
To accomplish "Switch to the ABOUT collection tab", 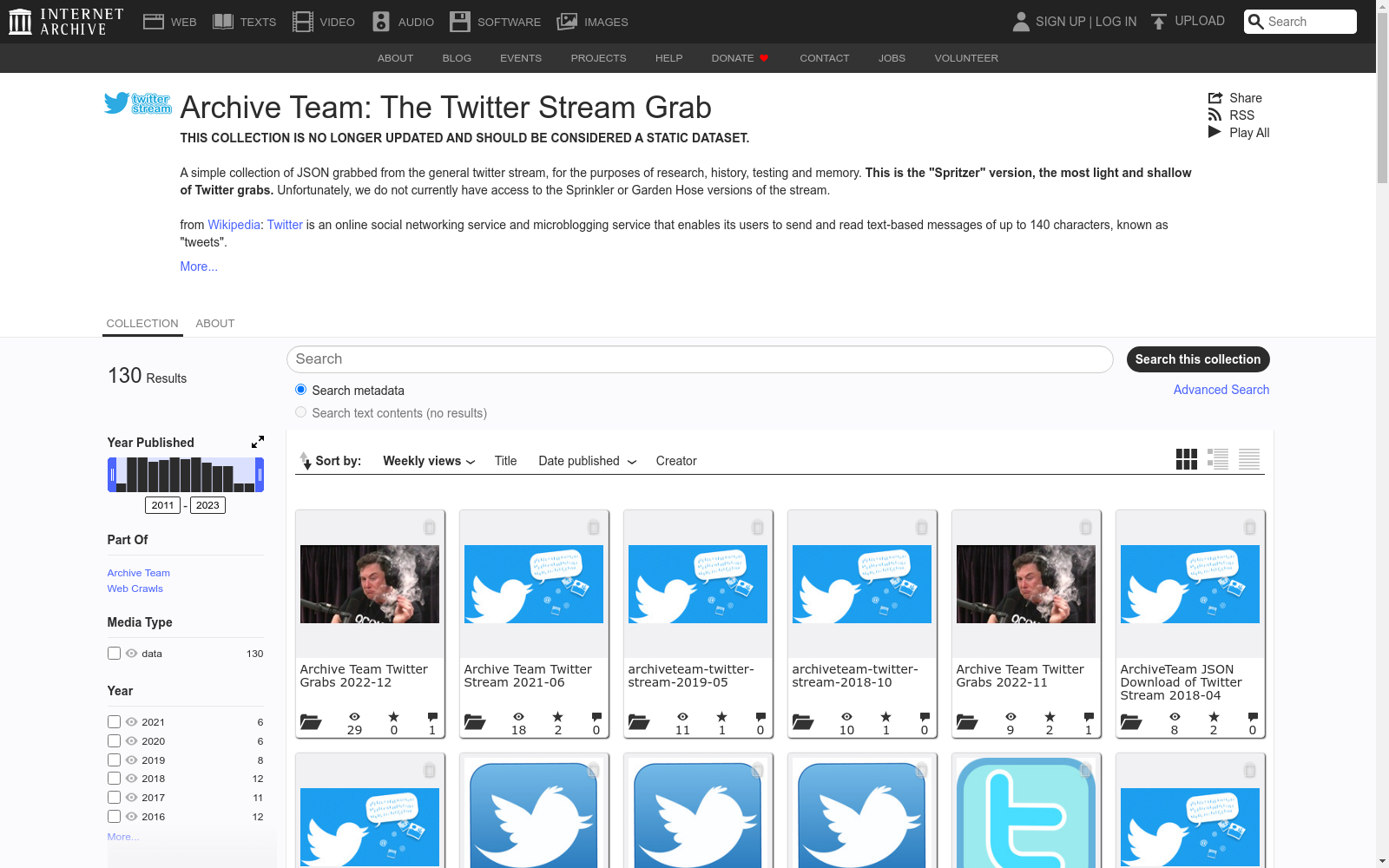I will click(x=215, y=323).
